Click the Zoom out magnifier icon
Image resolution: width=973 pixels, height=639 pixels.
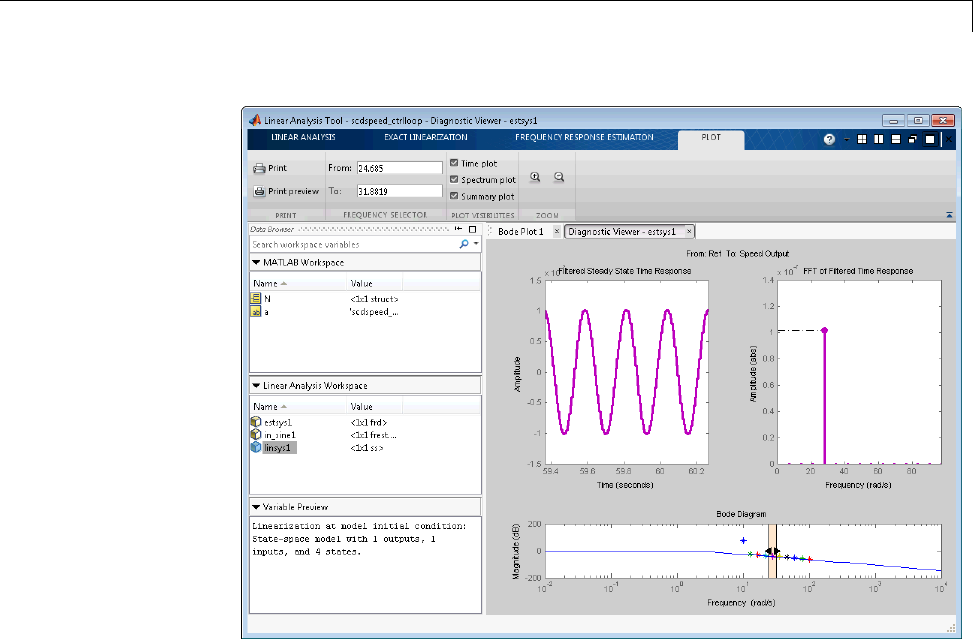[559, 176]
